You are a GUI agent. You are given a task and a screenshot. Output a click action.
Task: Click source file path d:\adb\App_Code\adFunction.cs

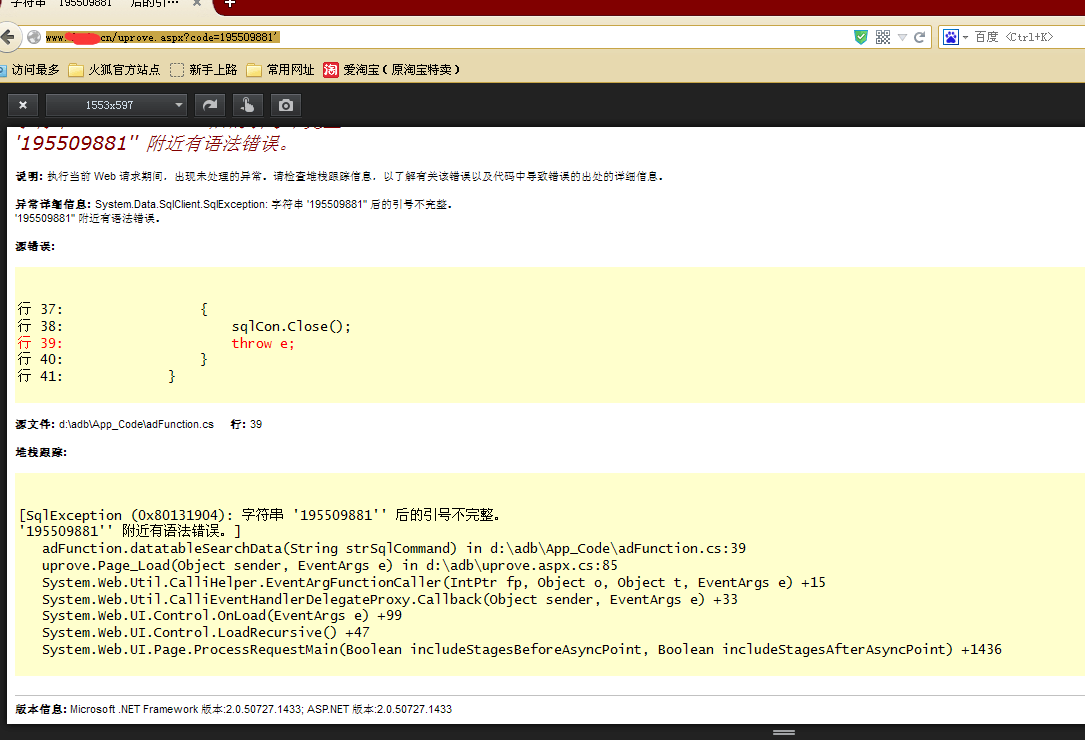tap(136, 424)
